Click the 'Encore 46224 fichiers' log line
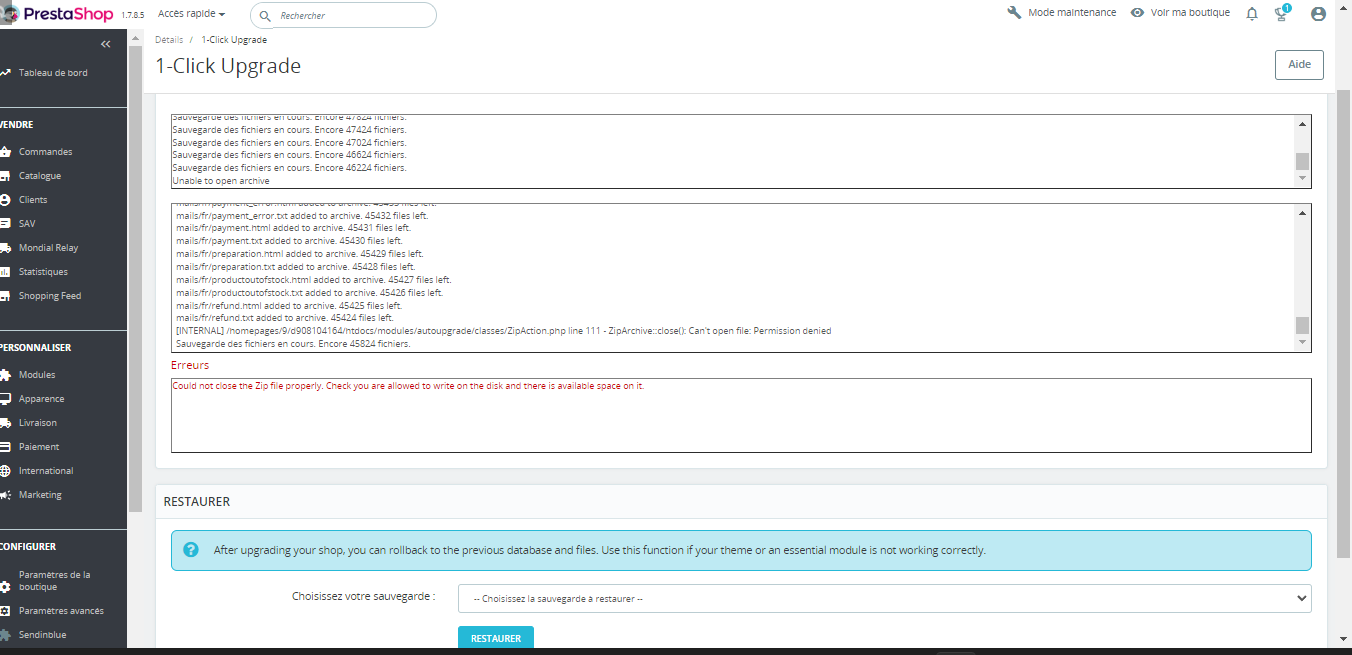Viewport: 1352px width, 655px height. click(x=289, y=168)
